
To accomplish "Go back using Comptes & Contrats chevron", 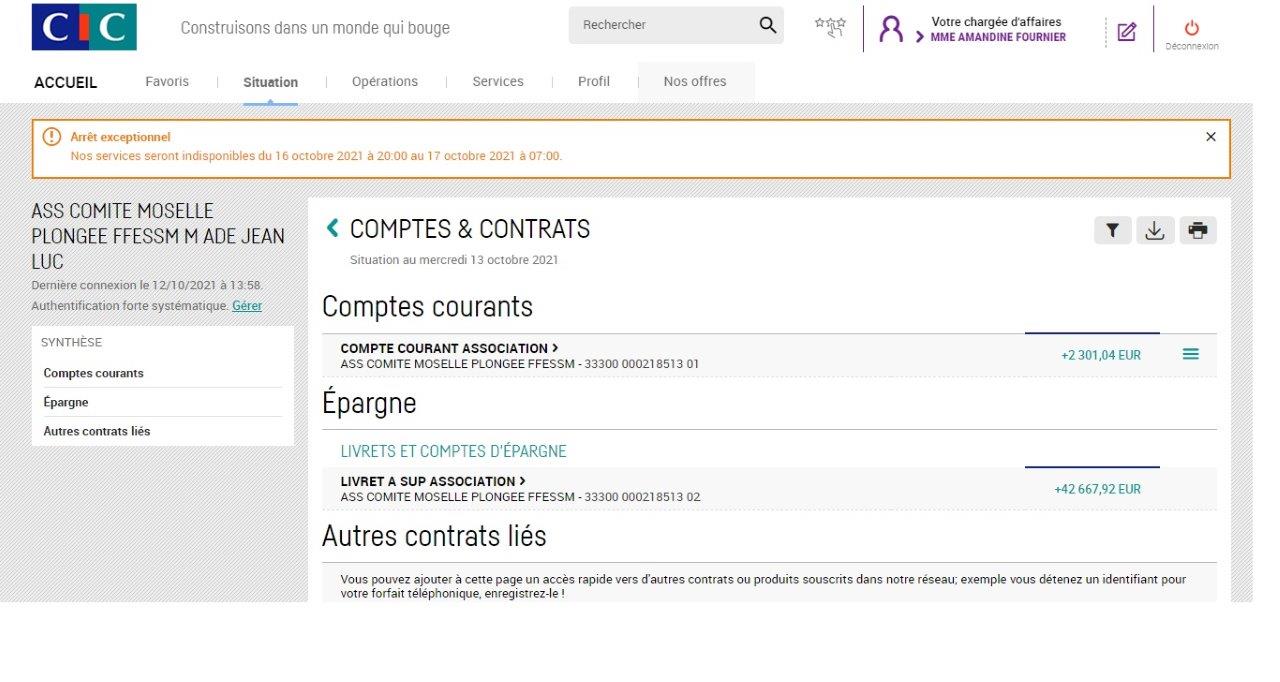I will [x=333, y=229].
